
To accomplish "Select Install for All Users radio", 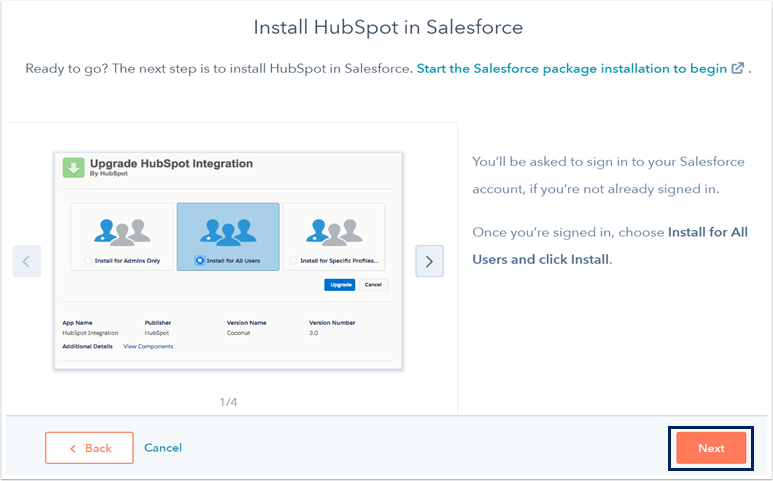I will tap(200, 261).
